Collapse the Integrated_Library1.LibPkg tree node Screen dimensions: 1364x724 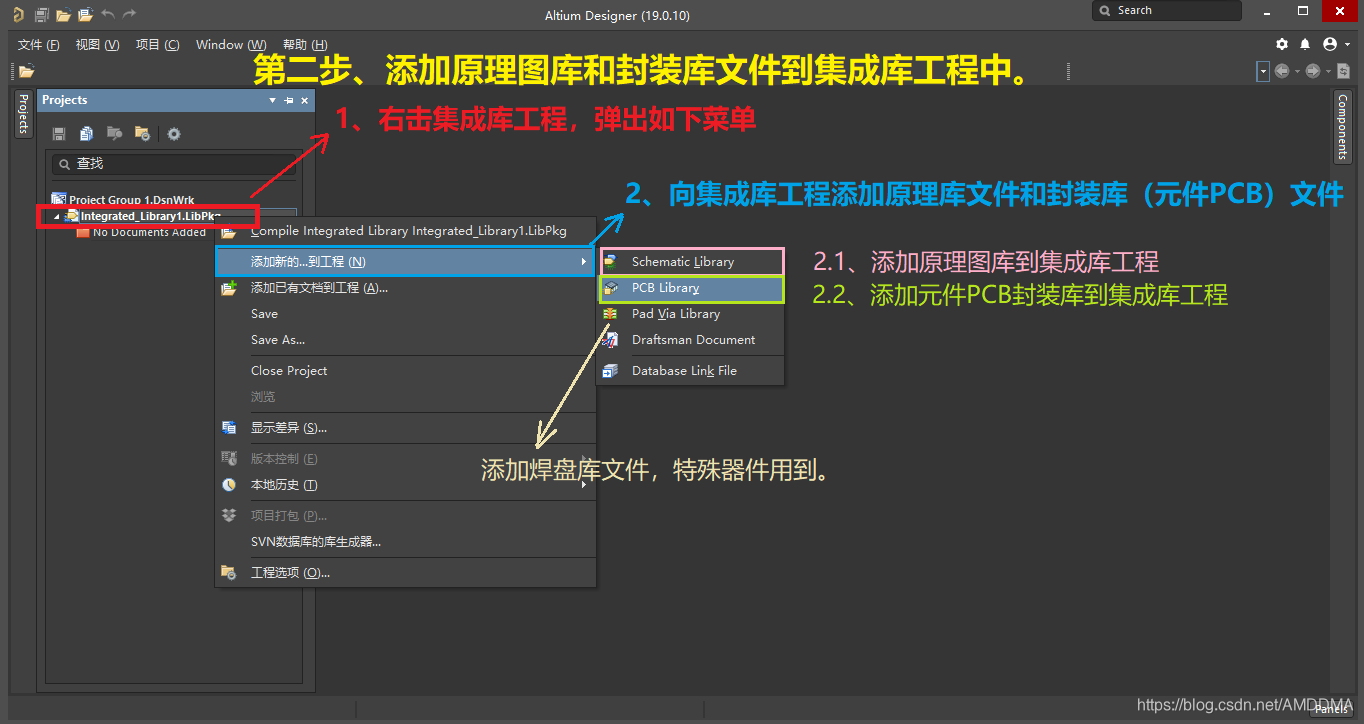pos(56,217)
